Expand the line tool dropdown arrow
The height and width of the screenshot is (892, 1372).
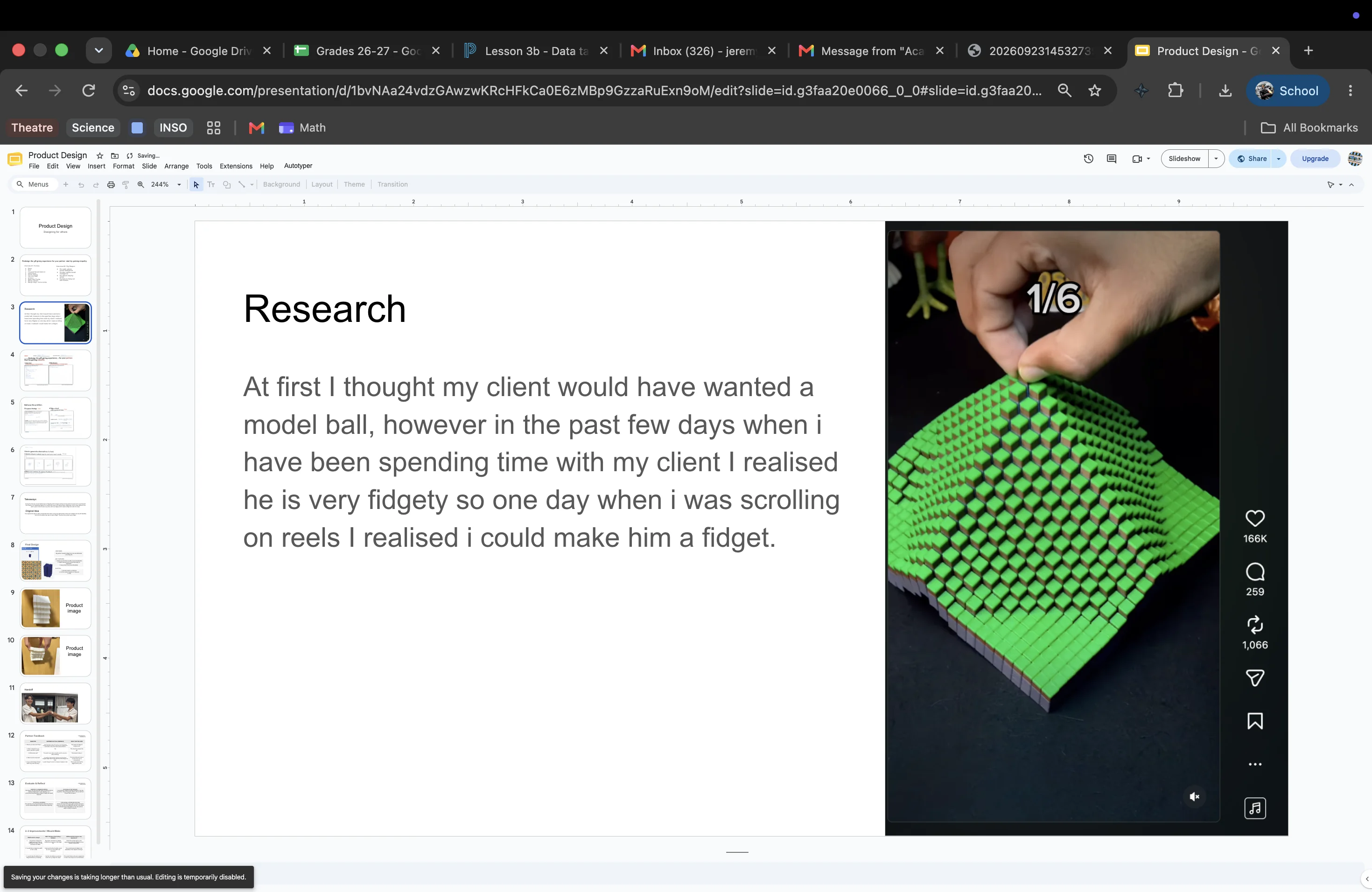click(252, 184)
